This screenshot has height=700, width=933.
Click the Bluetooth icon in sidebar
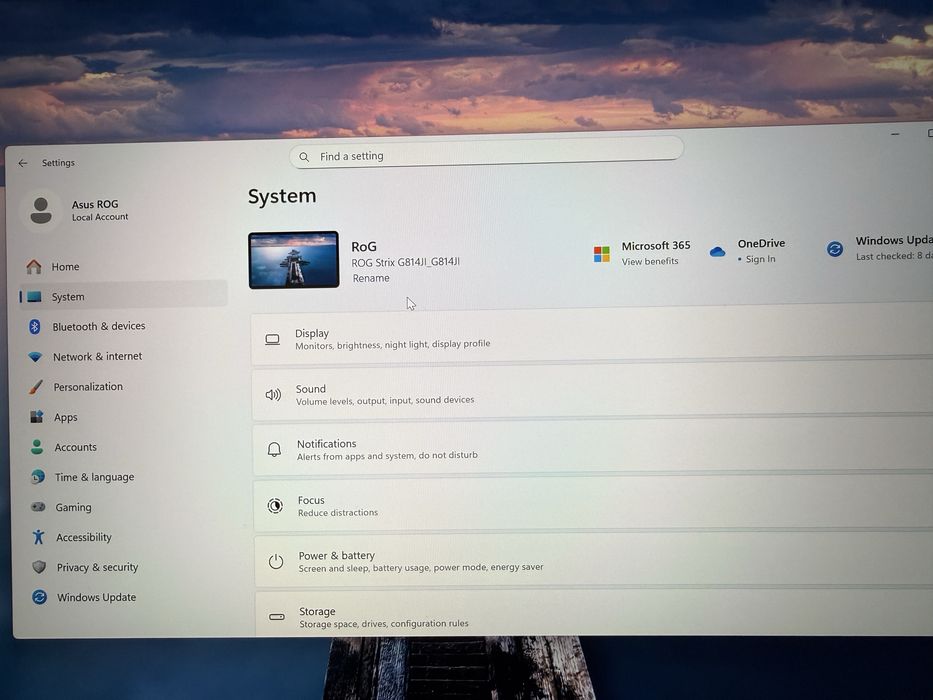[35, 326]
